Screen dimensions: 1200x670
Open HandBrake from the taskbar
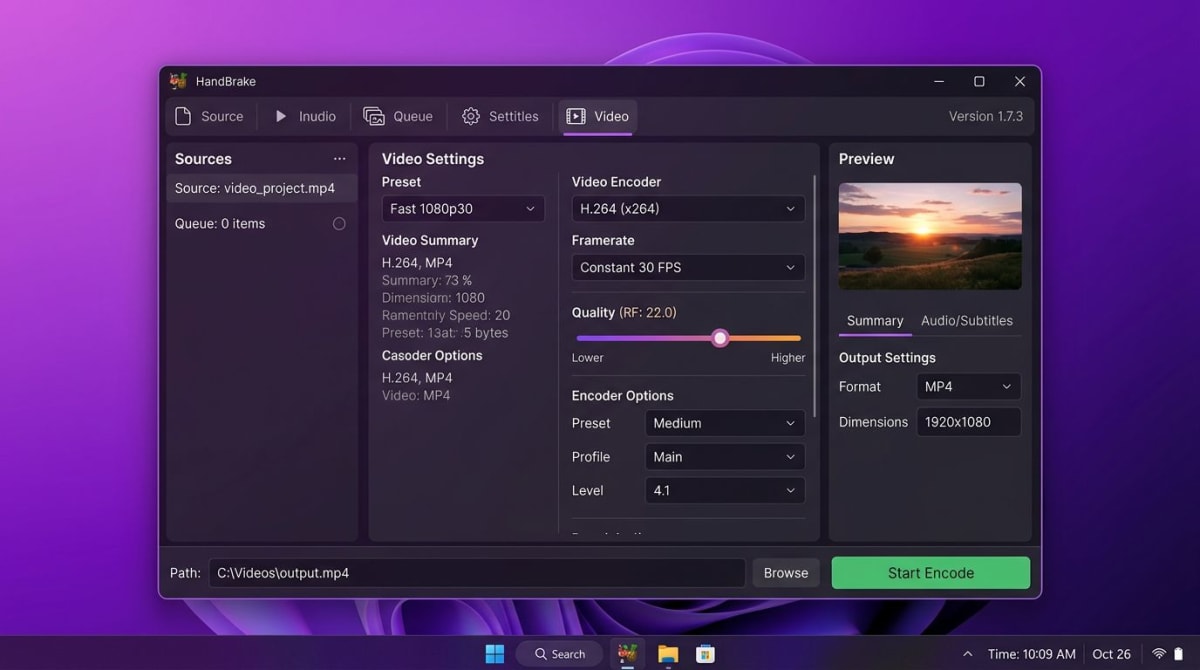tap(628, 654)
